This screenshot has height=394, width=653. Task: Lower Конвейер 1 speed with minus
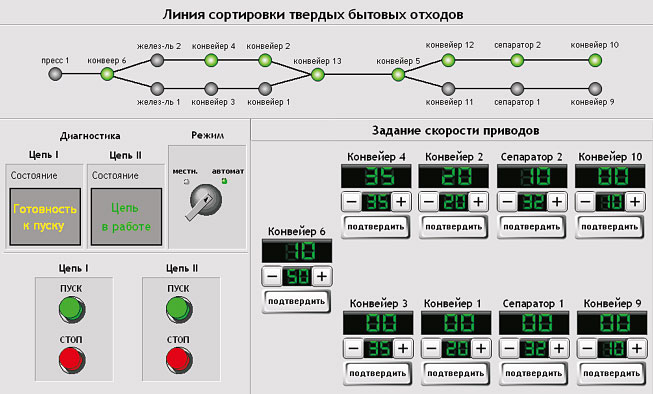tap(431, 348)
